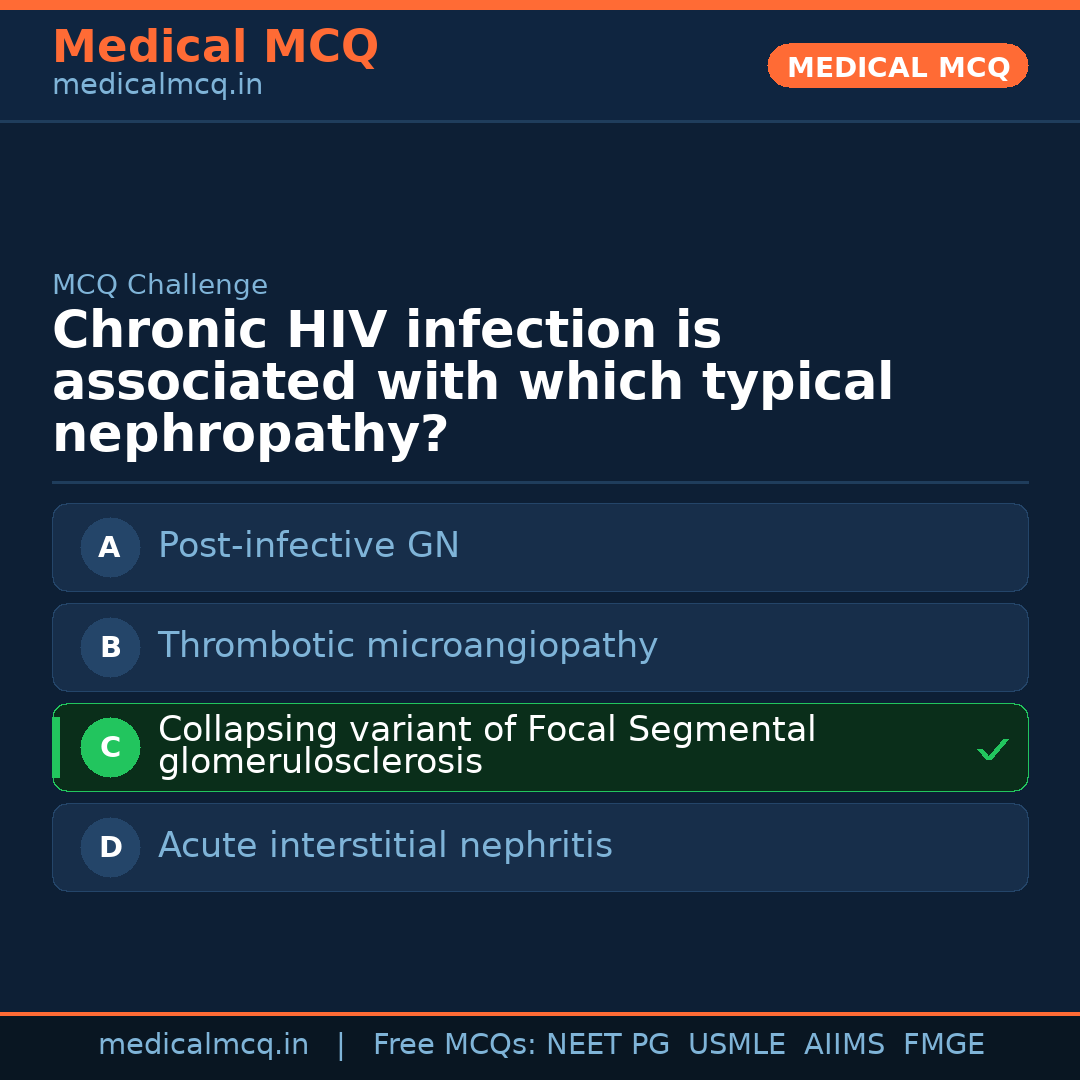The width and height of the screenshot is (1080, 1080).
Task: Select AIIMS in the footer
Action: [x=844, y=1045]
